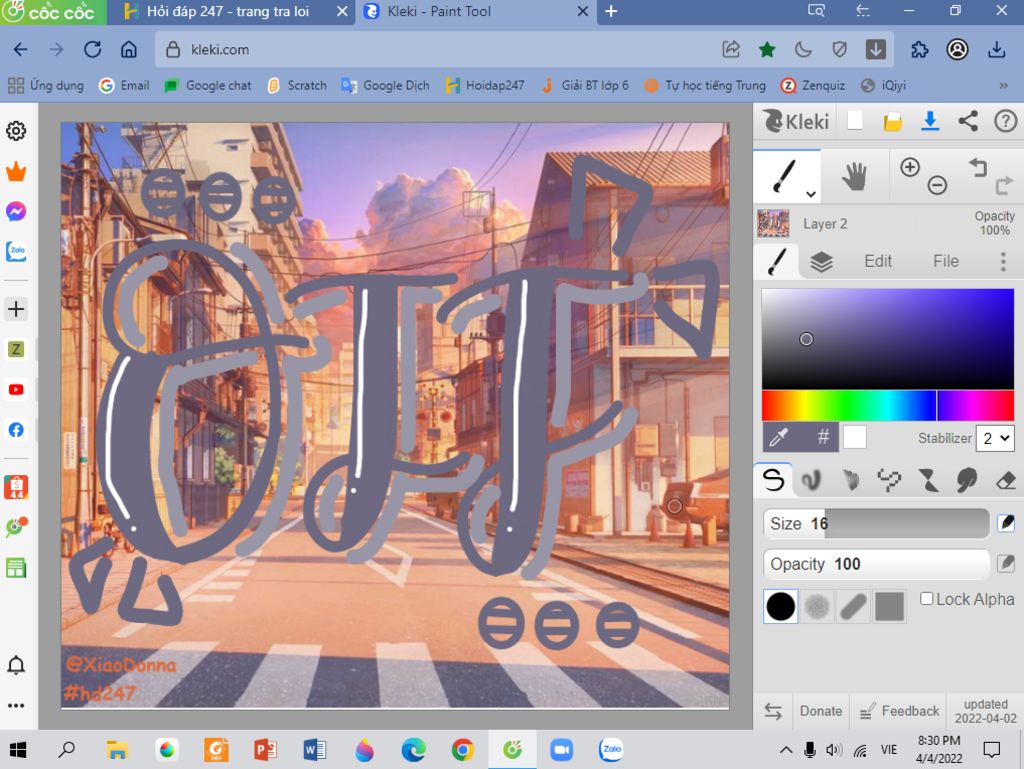Toggle Lock Alpha checkbox
Screen dimensions: 1024x769
[x=926, y=599]
